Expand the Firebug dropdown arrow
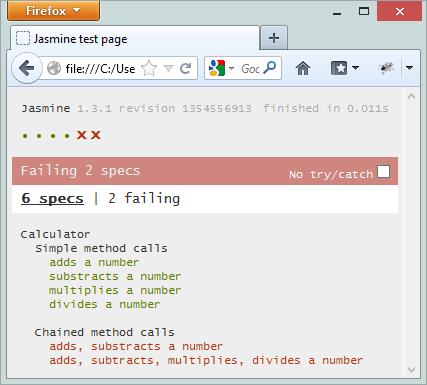 (x=409, y=68)
